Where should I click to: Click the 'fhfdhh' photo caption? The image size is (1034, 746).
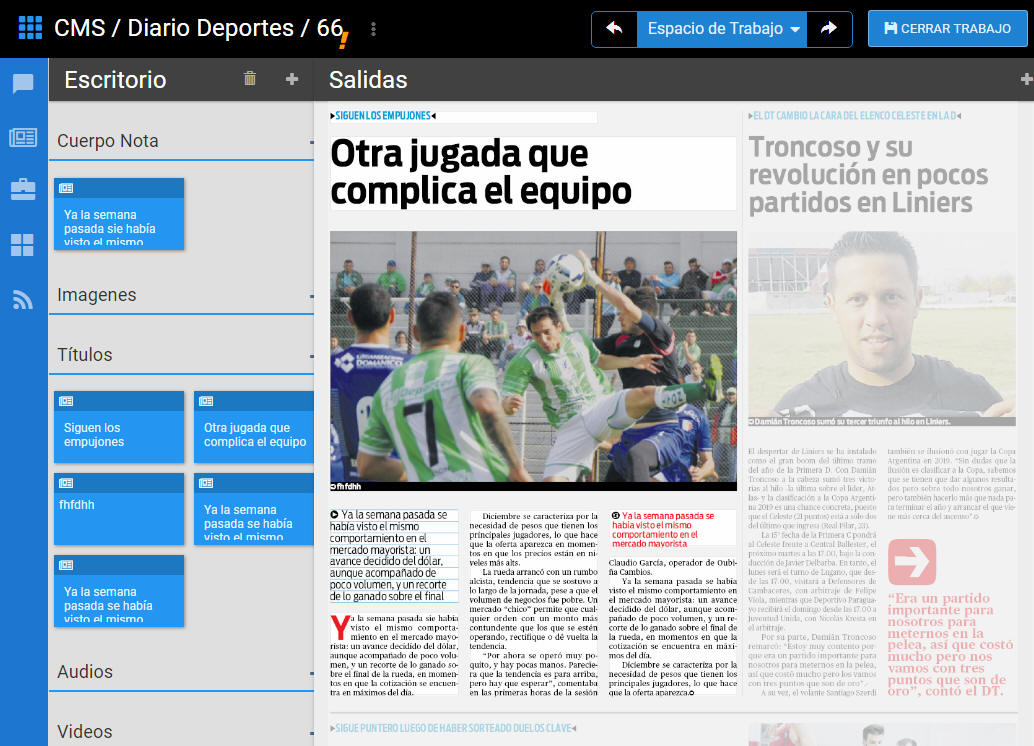346,487
